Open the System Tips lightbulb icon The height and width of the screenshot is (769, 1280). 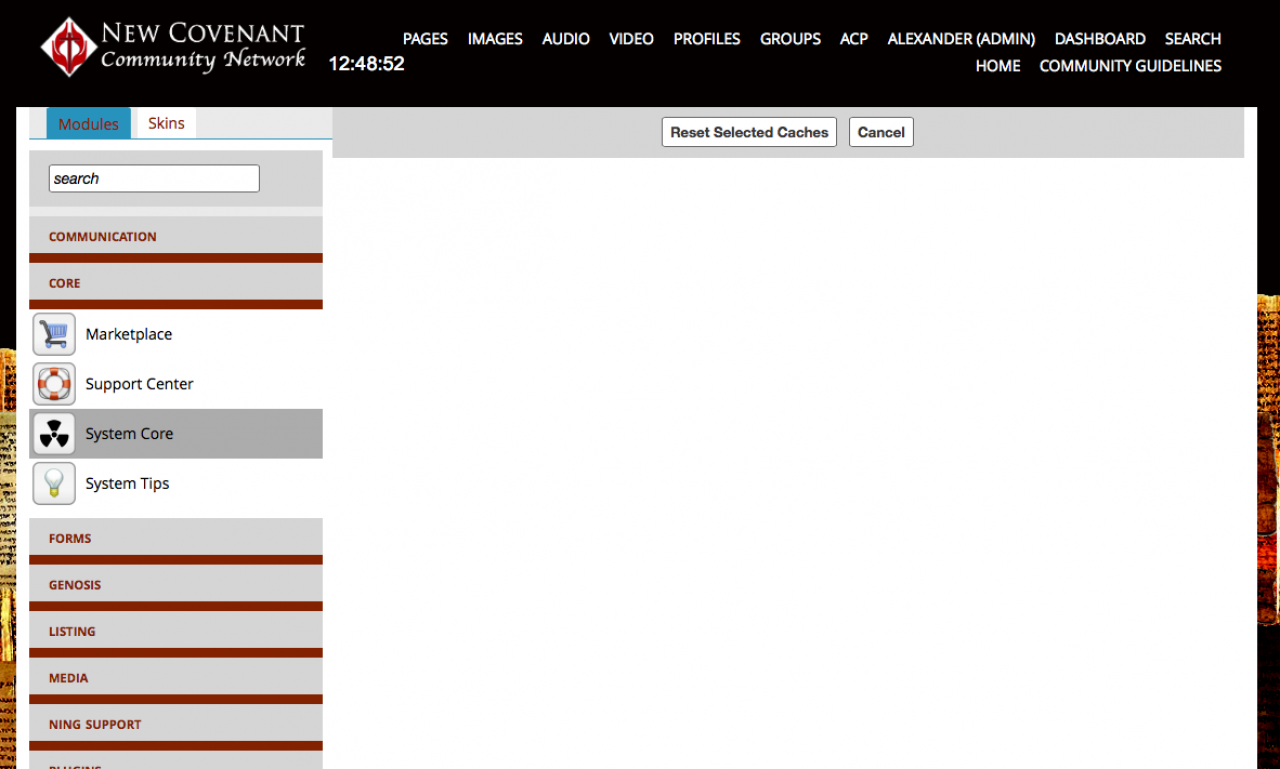click(x=54, y=484)
